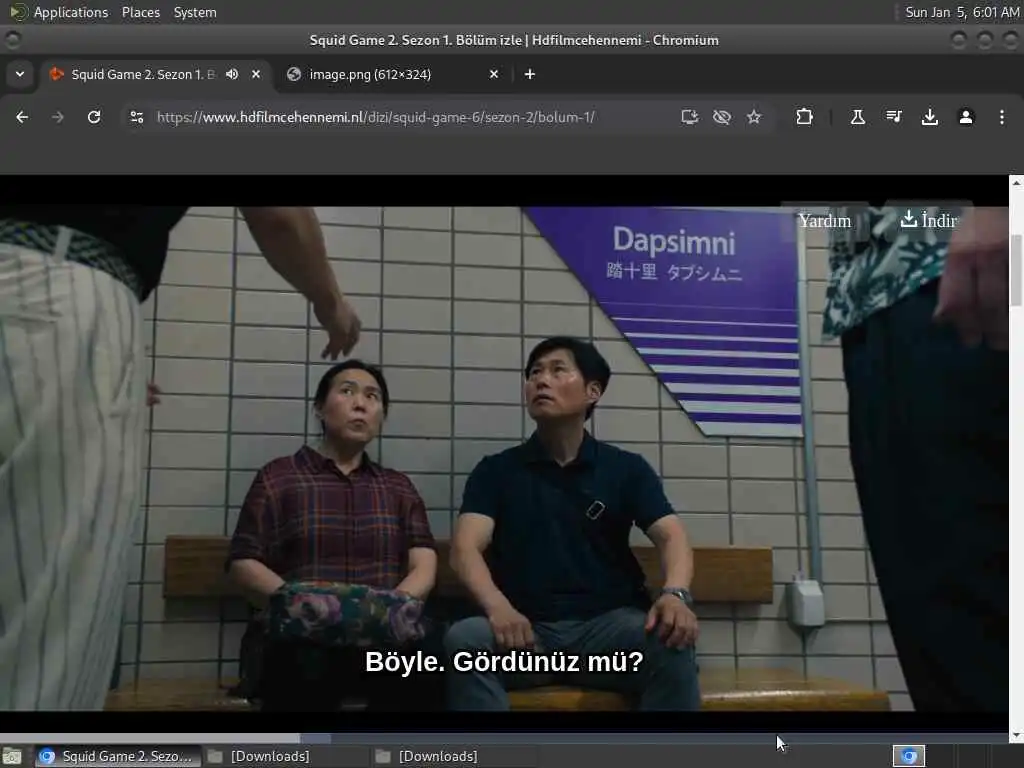
Task: Open Chrome Labs flask icon
Action: click(857, 117)
